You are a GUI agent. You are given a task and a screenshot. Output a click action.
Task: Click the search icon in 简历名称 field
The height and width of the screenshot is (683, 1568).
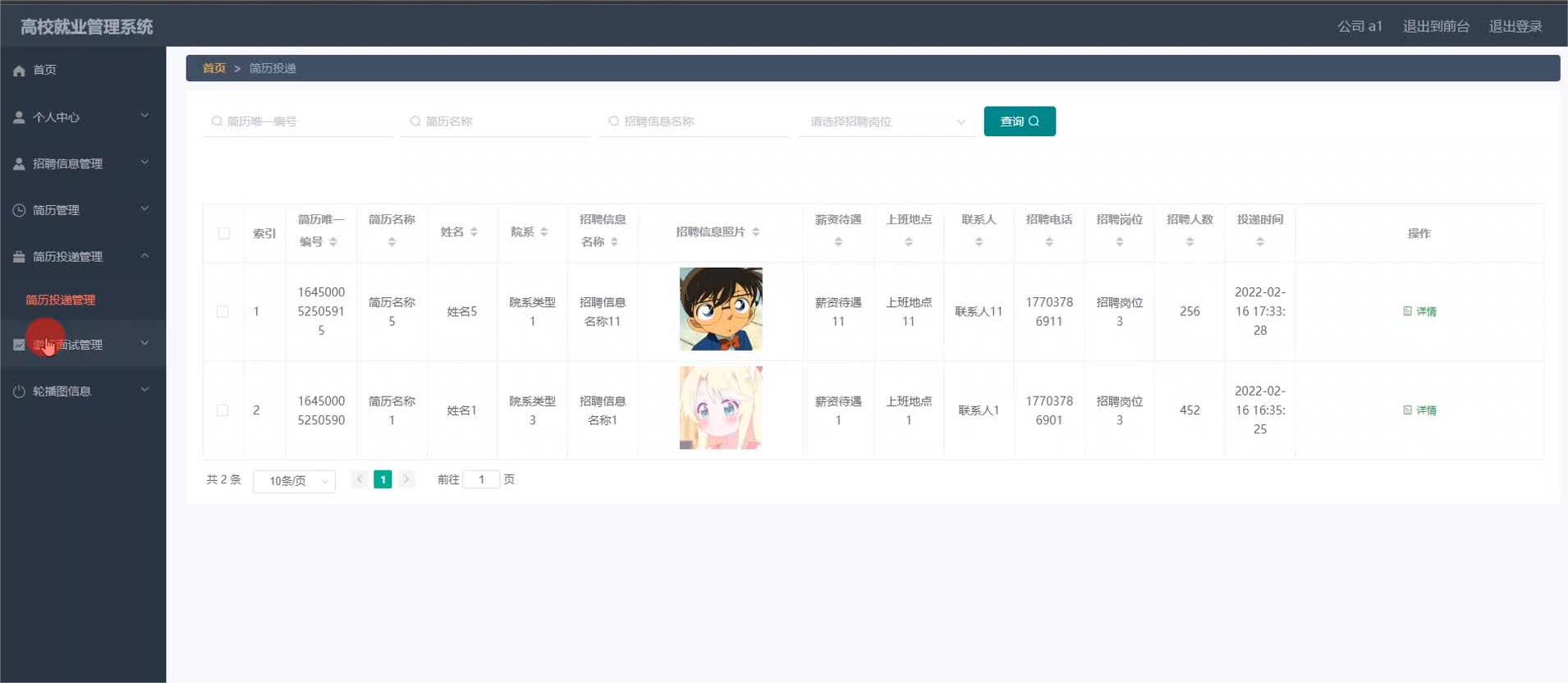(415, 121)
